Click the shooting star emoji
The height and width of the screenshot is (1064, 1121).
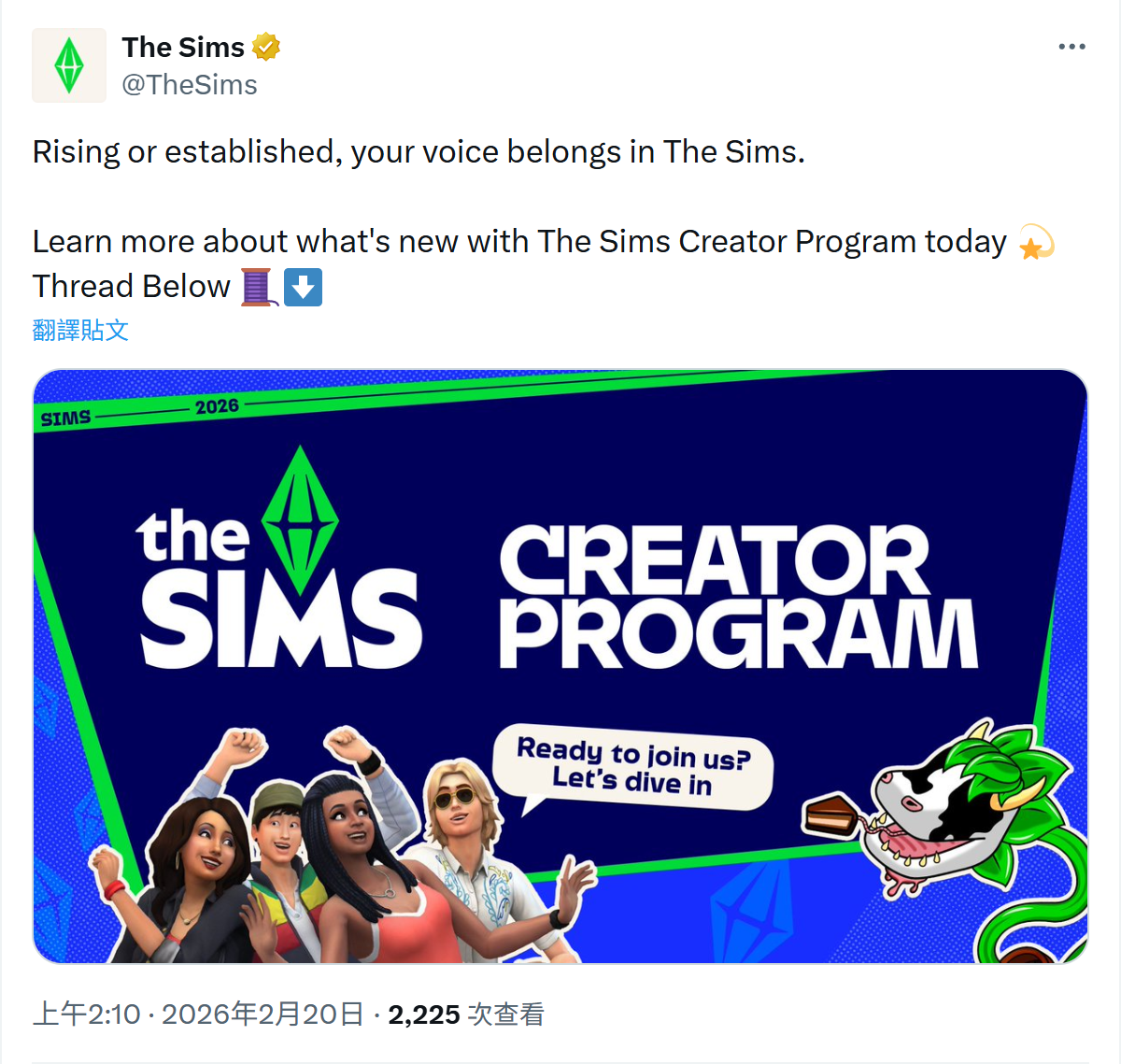point(1035,242)
